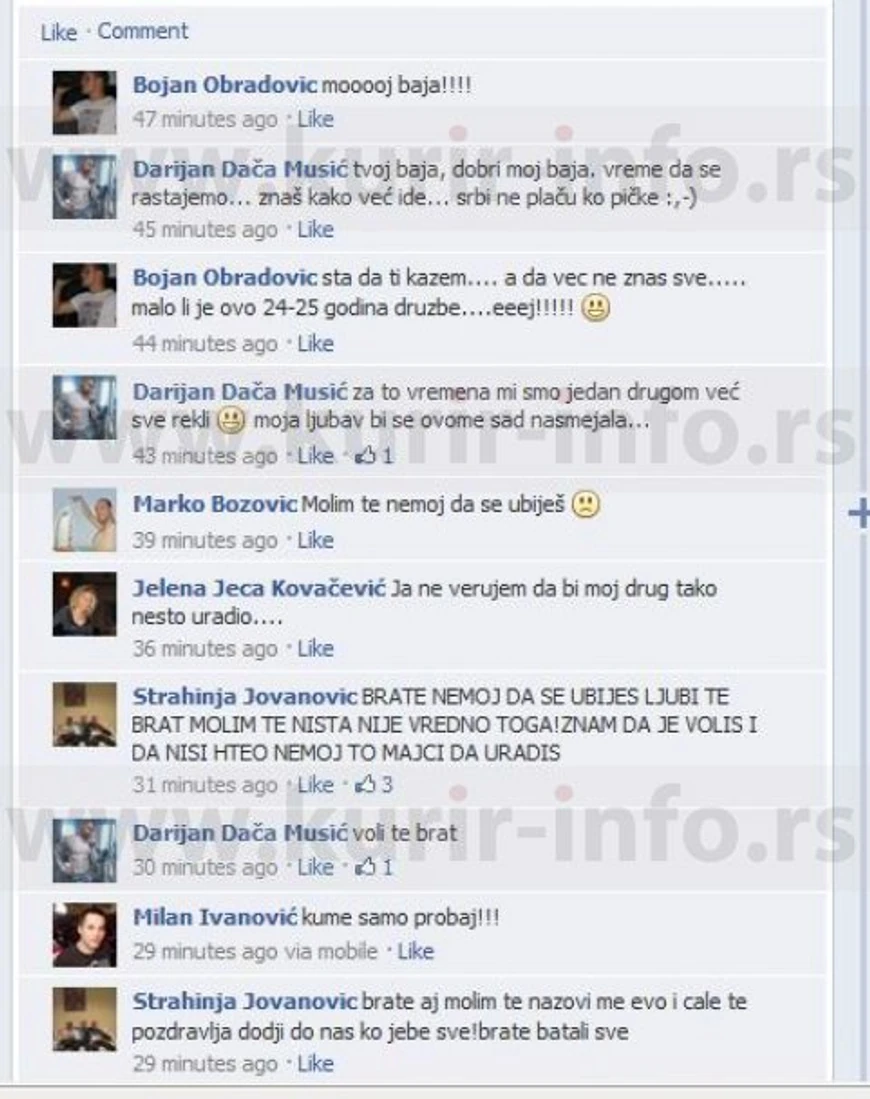
Task: Click '36 minutes ago' timestamp
Action: click(x=205, y=648)
